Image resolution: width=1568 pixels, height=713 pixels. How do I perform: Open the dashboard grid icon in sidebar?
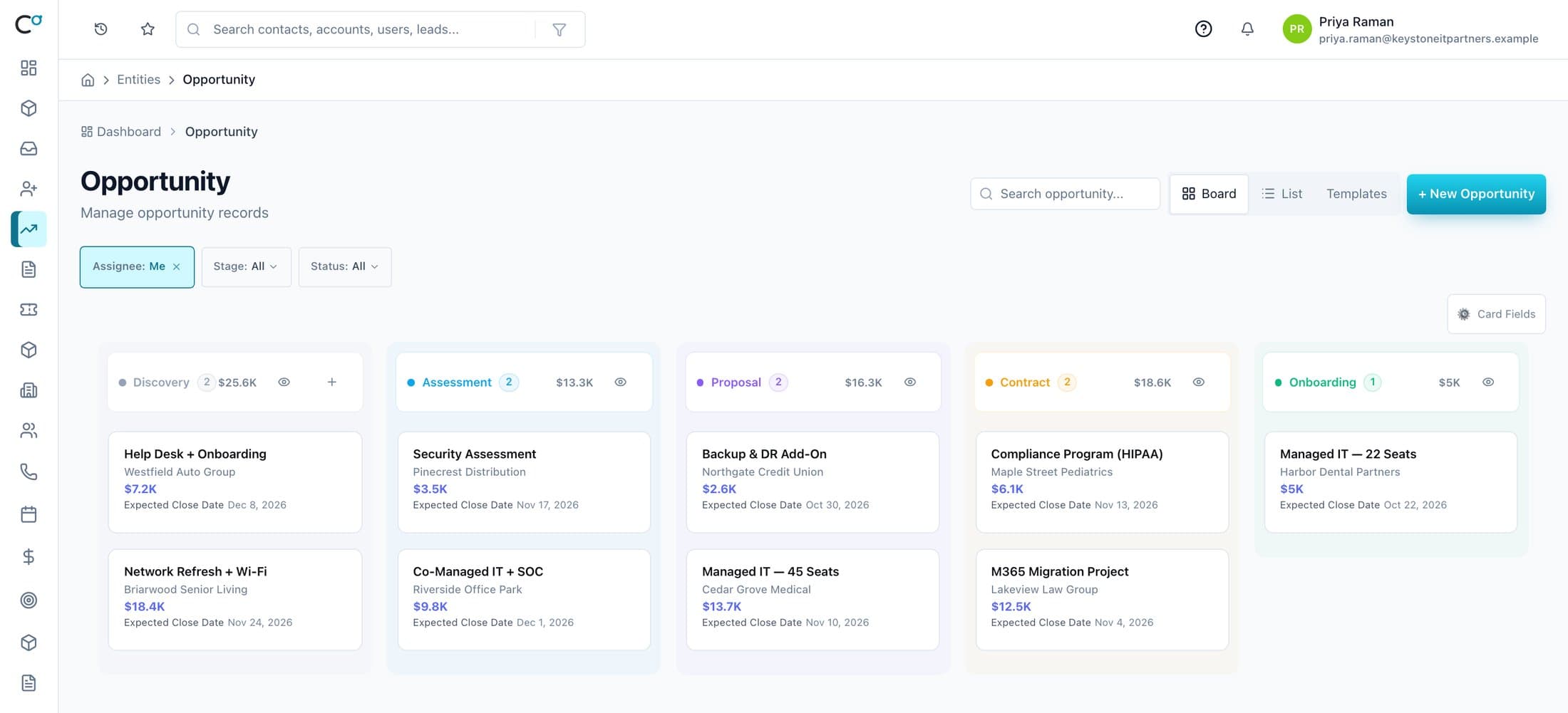point(29,68)
